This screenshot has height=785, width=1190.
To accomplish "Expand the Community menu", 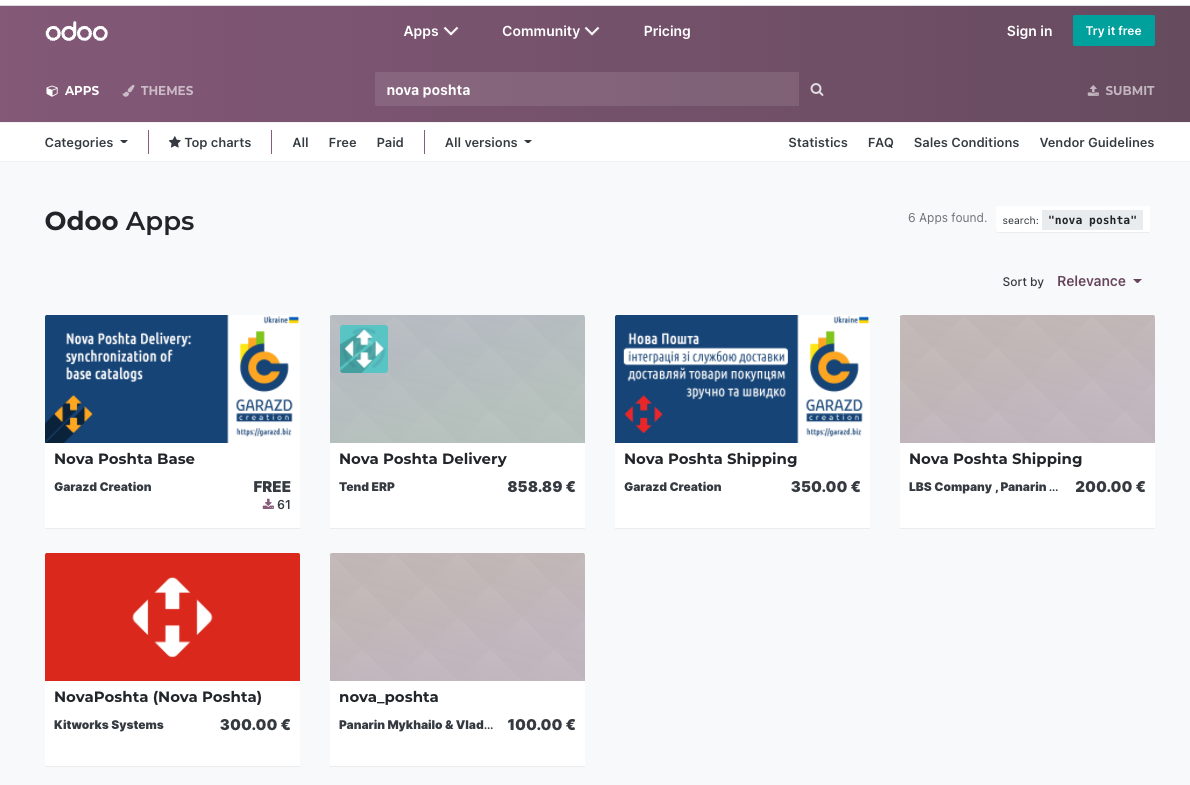I will click(x=550, y=31).
